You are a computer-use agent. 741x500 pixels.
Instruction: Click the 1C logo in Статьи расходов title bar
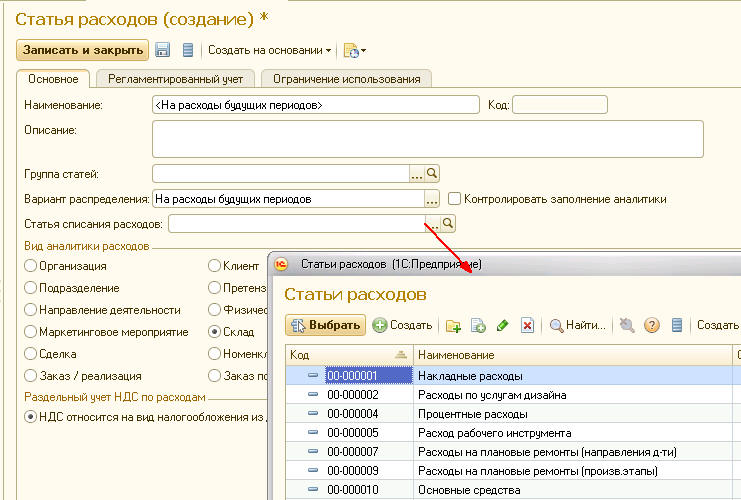tap(282, 264)
